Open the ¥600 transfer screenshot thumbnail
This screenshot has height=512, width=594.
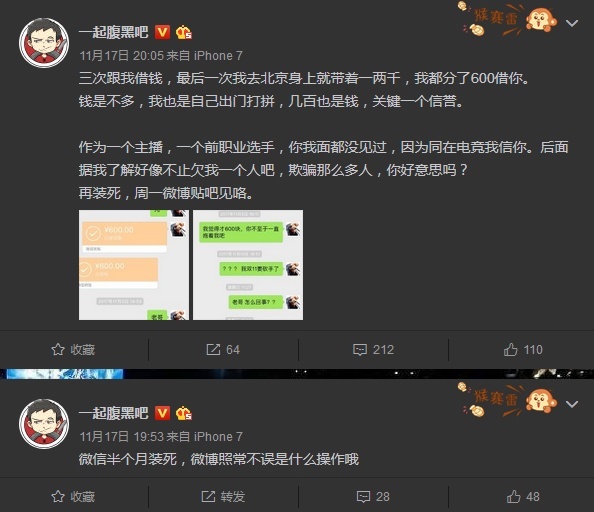[x=134, y=265]
